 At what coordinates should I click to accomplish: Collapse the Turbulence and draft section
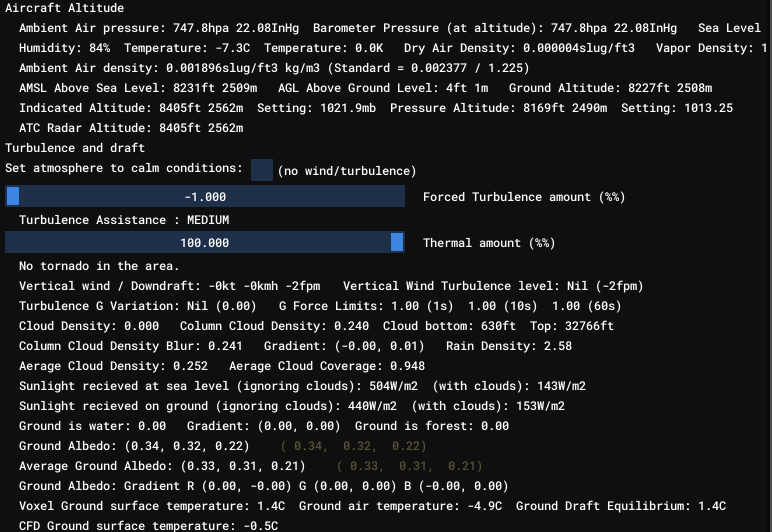68,148
